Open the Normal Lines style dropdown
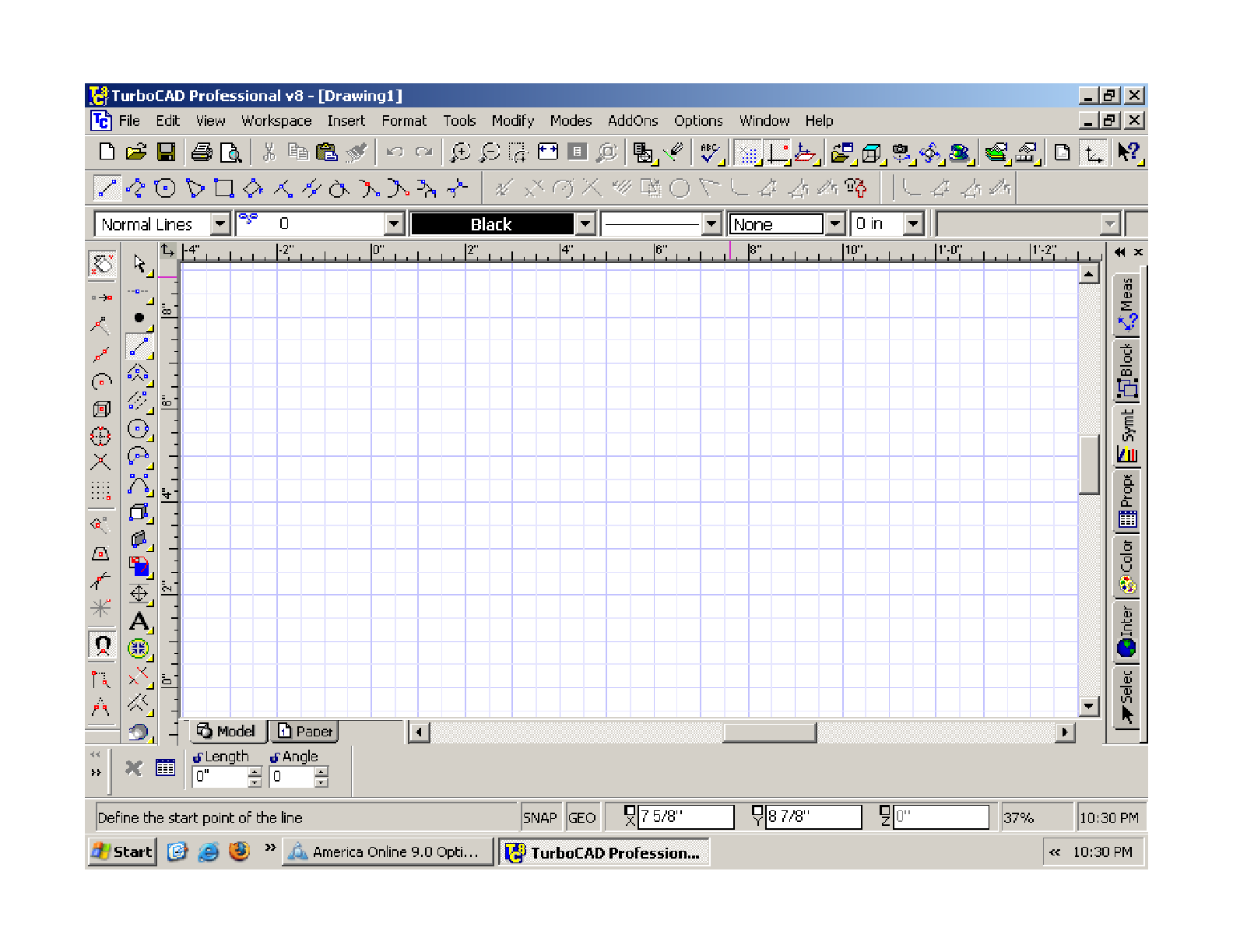1233x952 pixels. [221, 224]
